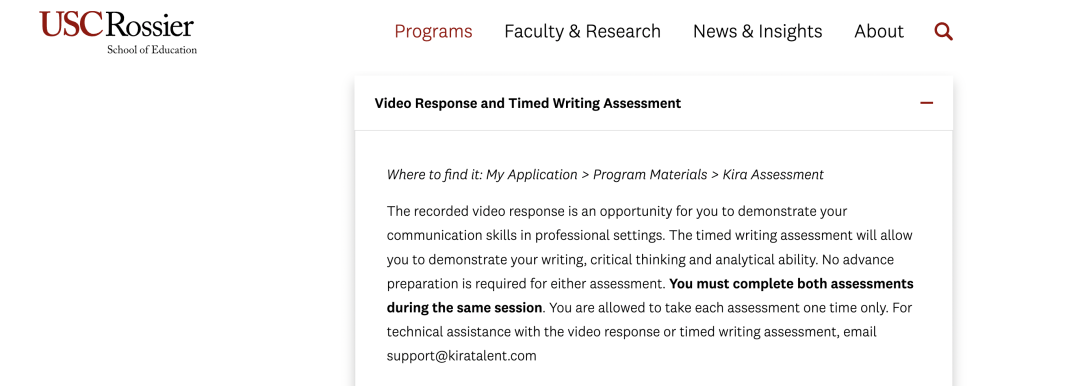1080x386 pixels.
Task: Click 'Program Materials' in the path text
Action: (x=650, y=175)
